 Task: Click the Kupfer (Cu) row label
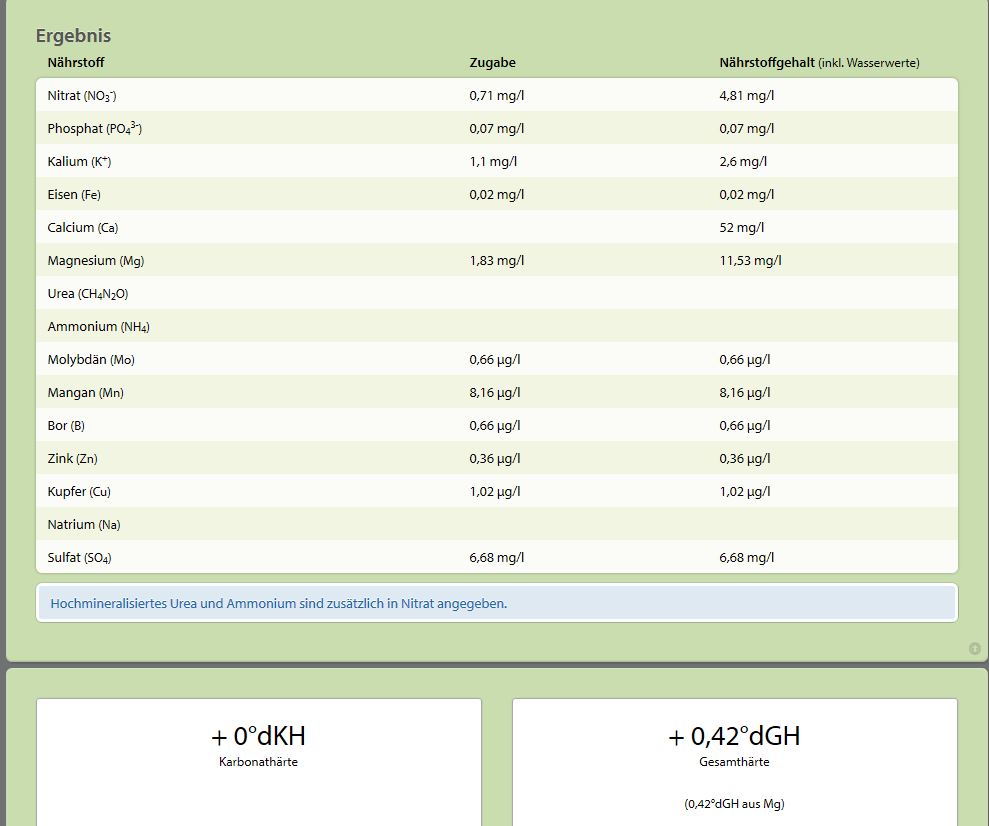tap(79, 492)
